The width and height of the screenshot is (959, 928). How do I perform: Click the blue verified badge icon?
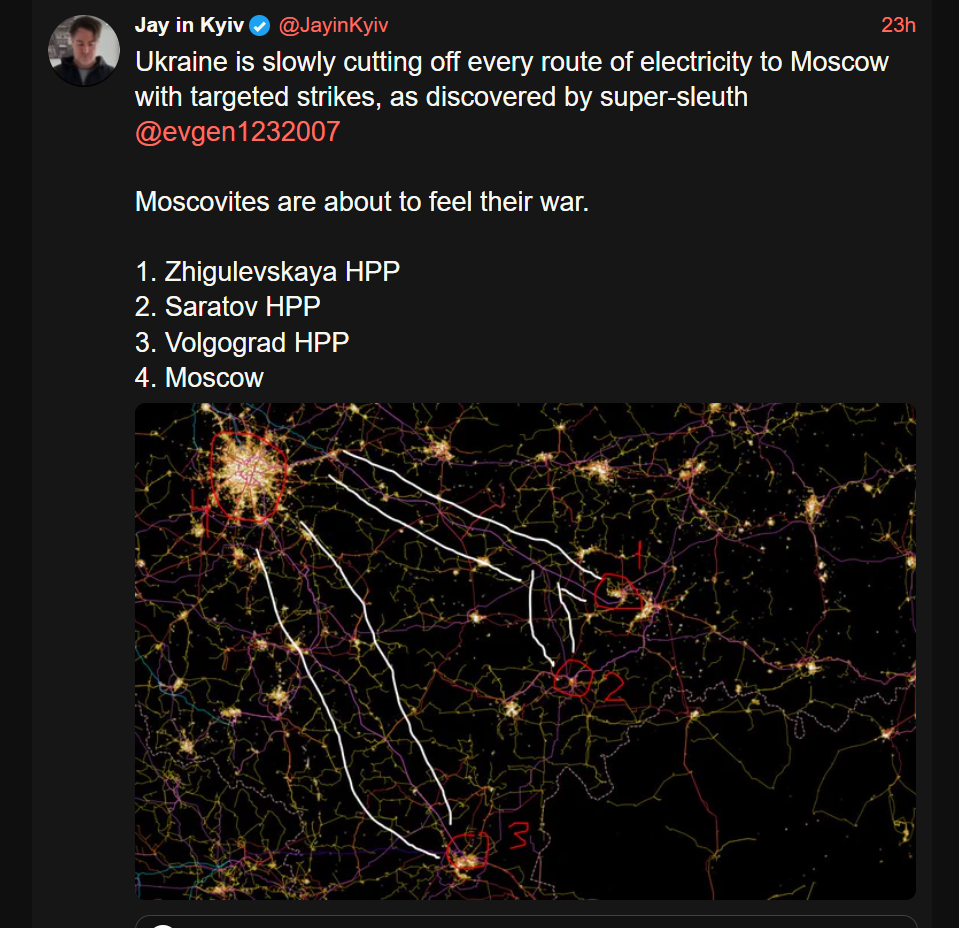tap(259, 25)
